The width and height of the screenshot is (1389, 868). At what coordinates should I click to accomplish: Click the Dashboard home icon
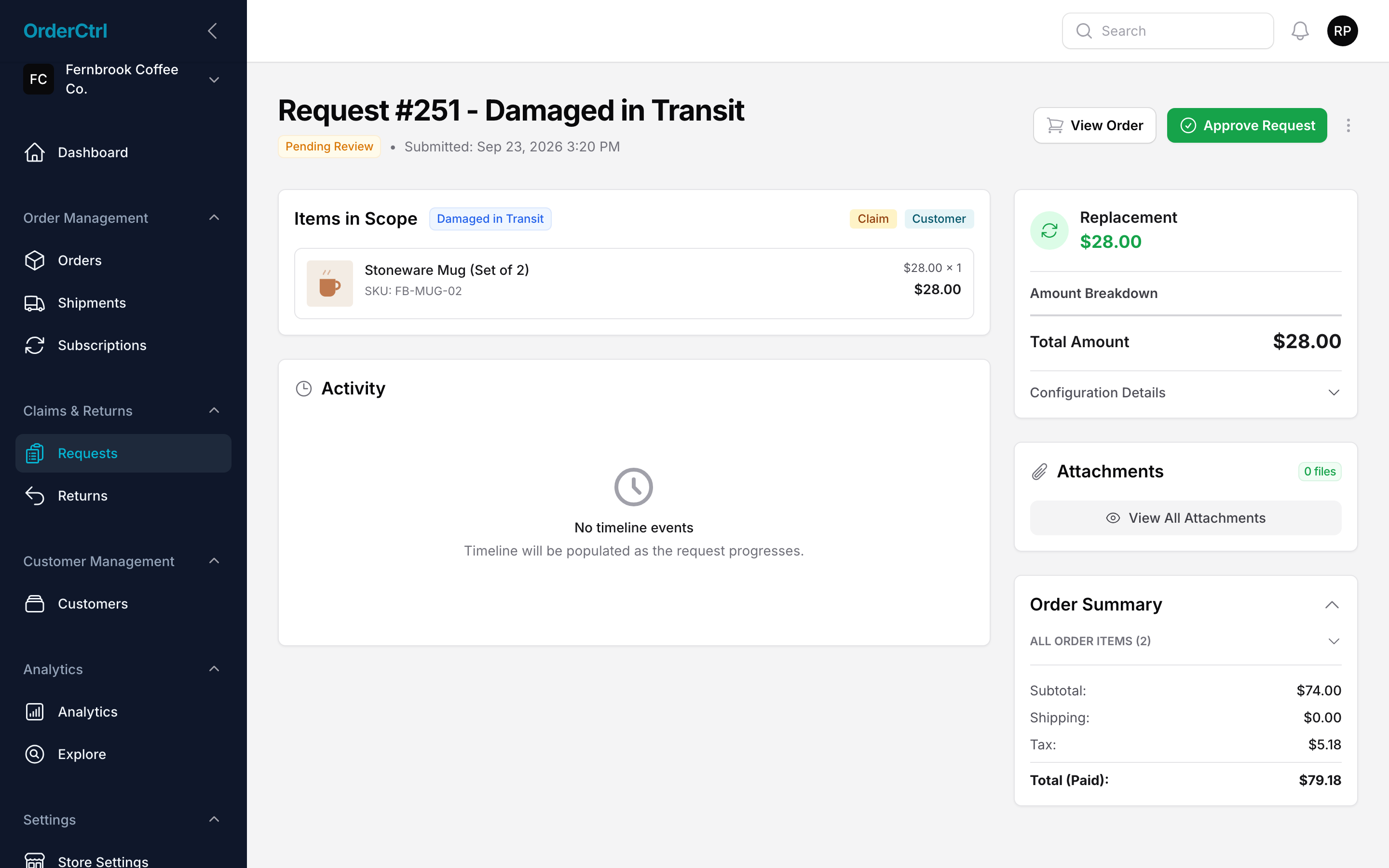[x=34, y=152]
